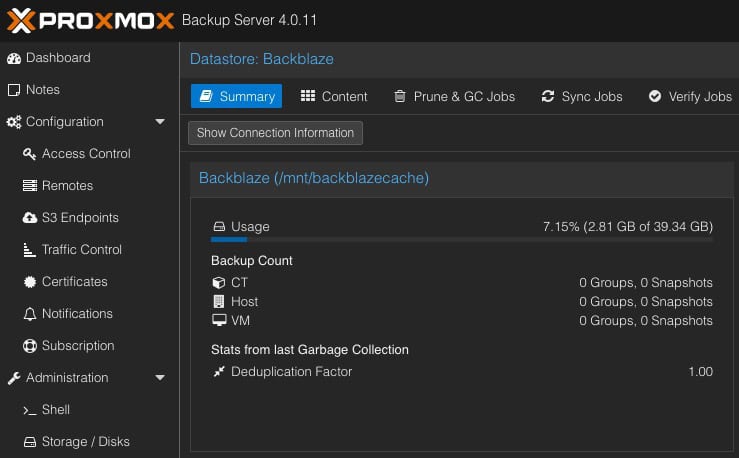Click the Host building icon

tap(219, 302)
